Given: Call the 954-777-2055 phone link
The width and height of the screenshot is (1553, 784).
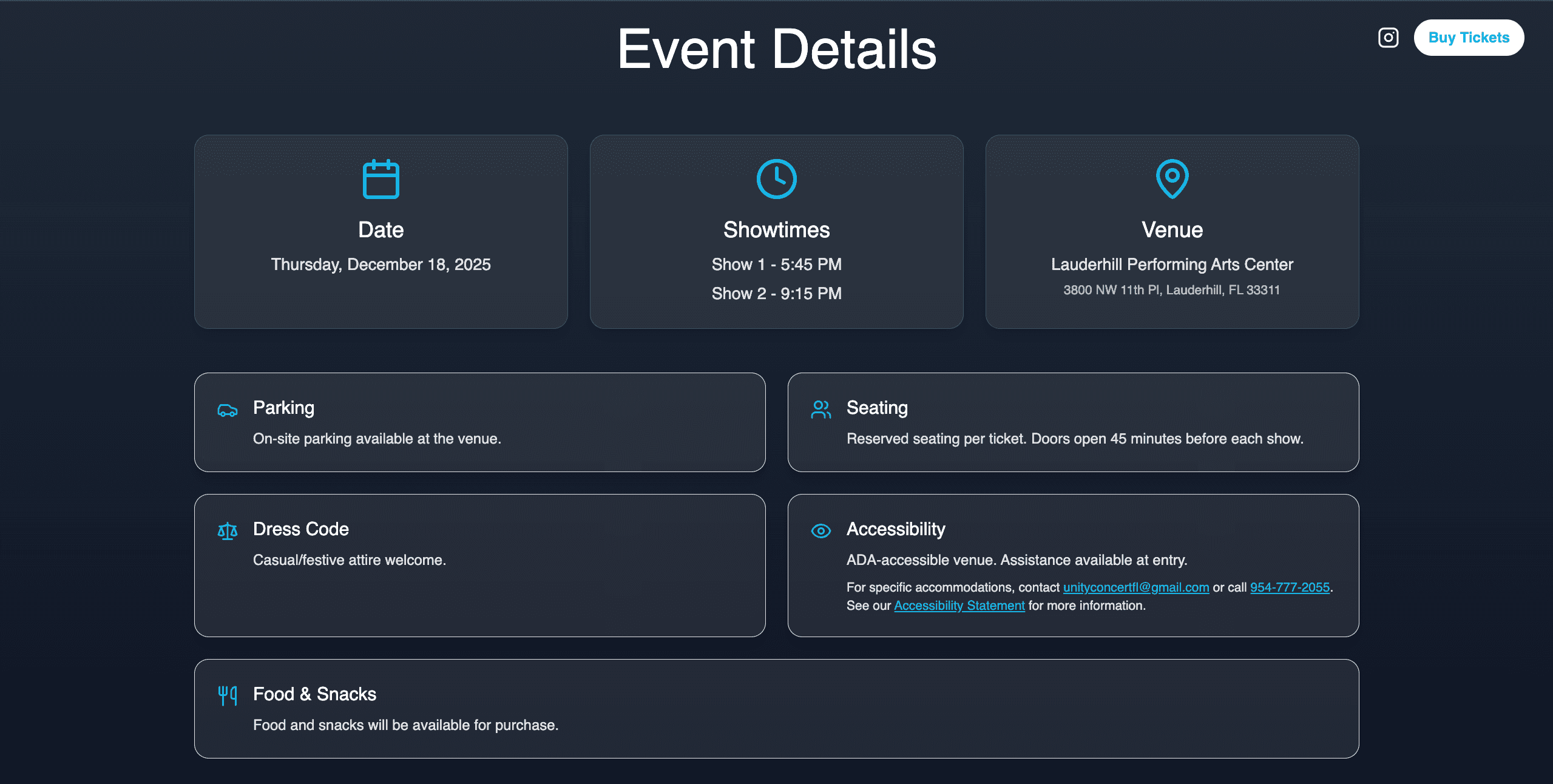Looking at the screenshot, I should tap(1289, 587).
